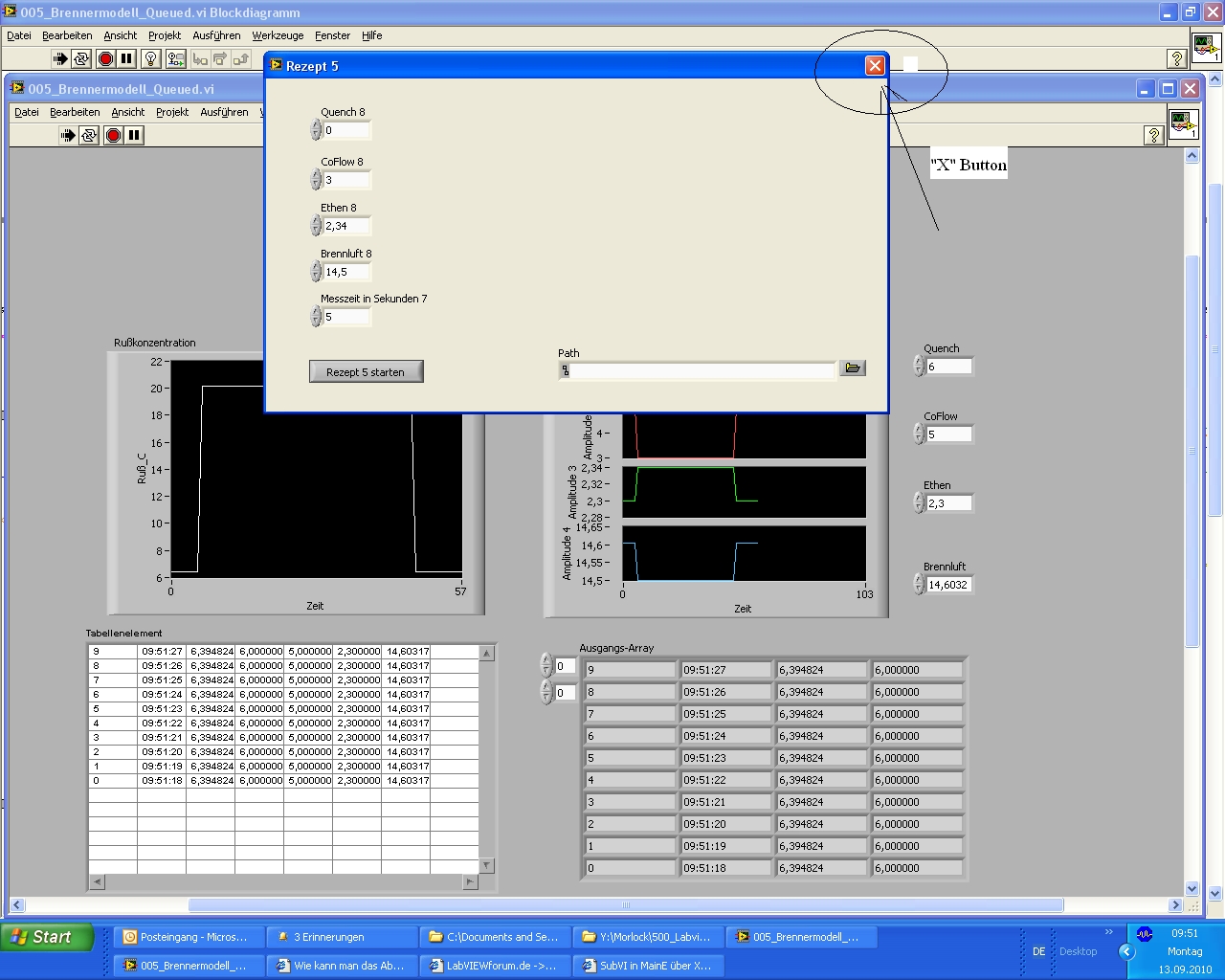Click Tabellenelement vertical scrollbar down arrow
Image resolution: width=1225 pixels, height=980 pixels.
(487, 866)
